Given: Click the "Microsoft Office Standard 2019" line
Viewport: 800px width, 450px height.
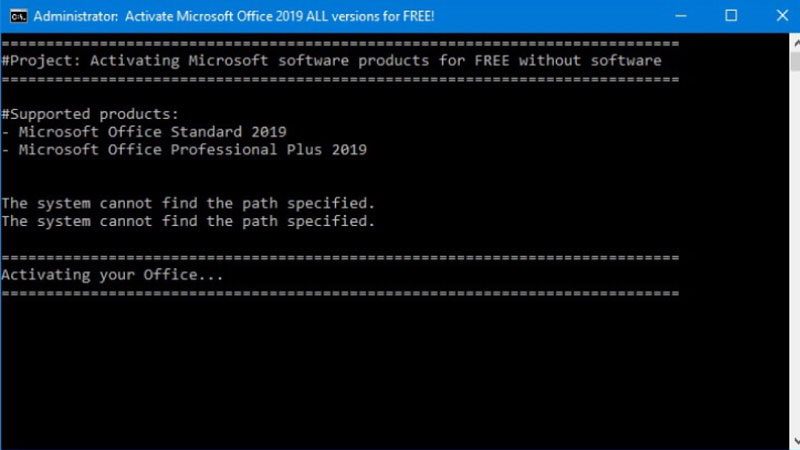Looking at the screenshot, I should (x=152, y=132).
